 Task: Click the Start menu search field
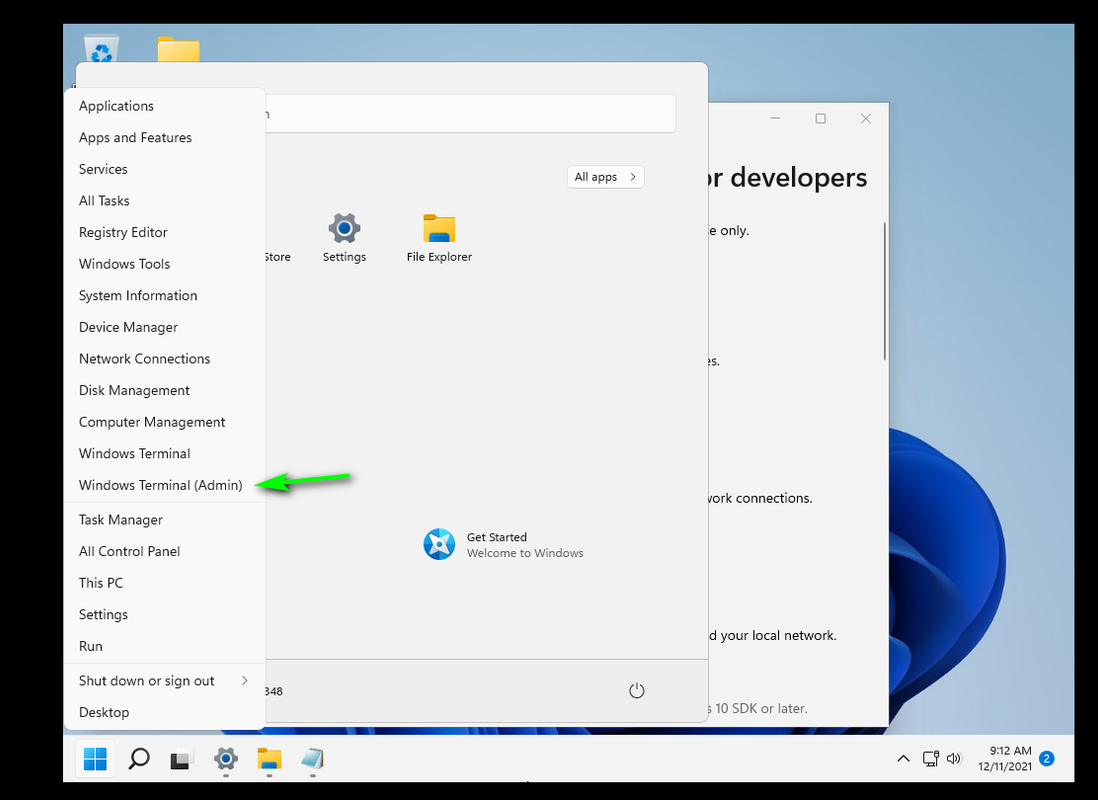(469, 113)
